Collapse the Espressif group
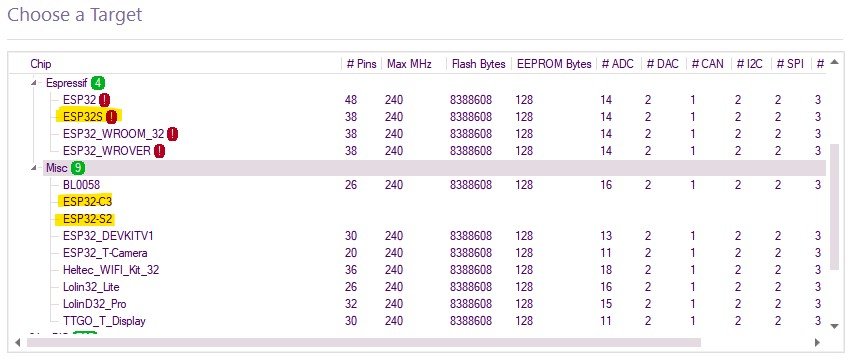This screenshot has height=364, width=855. tap(34, 83)
